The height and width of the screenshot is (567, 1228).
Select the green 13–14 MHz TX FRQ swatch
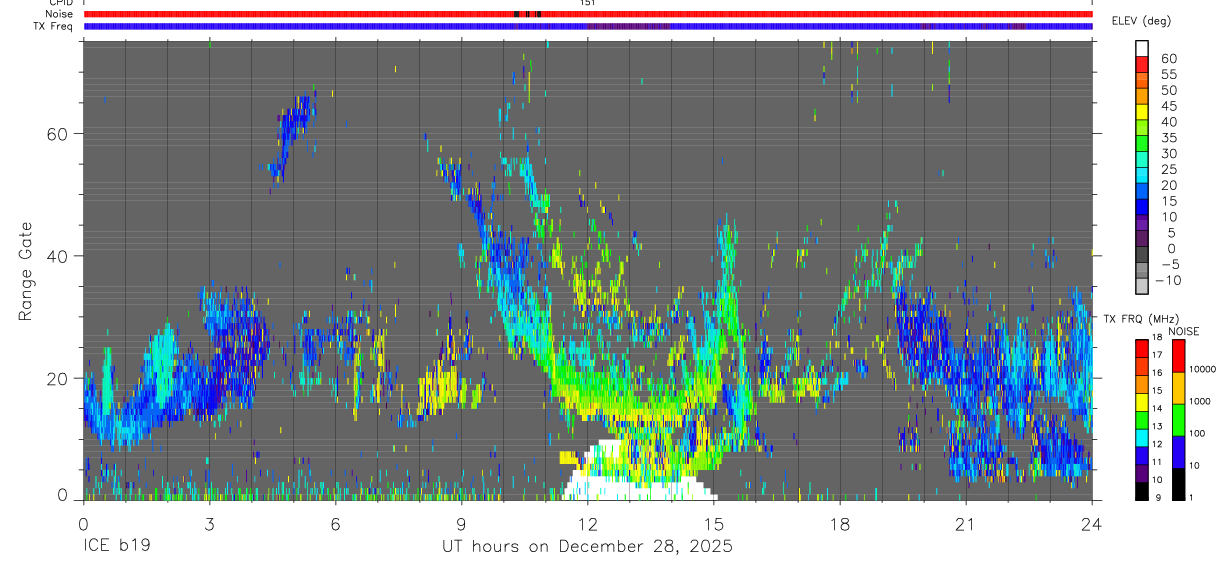[1142, 421]
